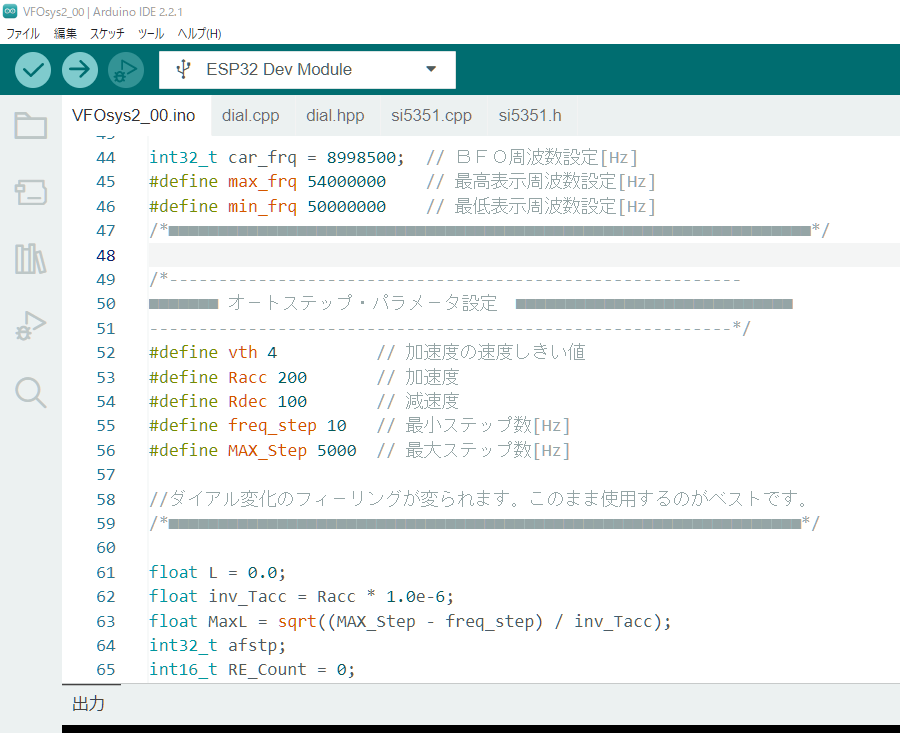Click the value 200 on line 53
This screenshot has width=900, height=733.
click(x=292, y=377)
